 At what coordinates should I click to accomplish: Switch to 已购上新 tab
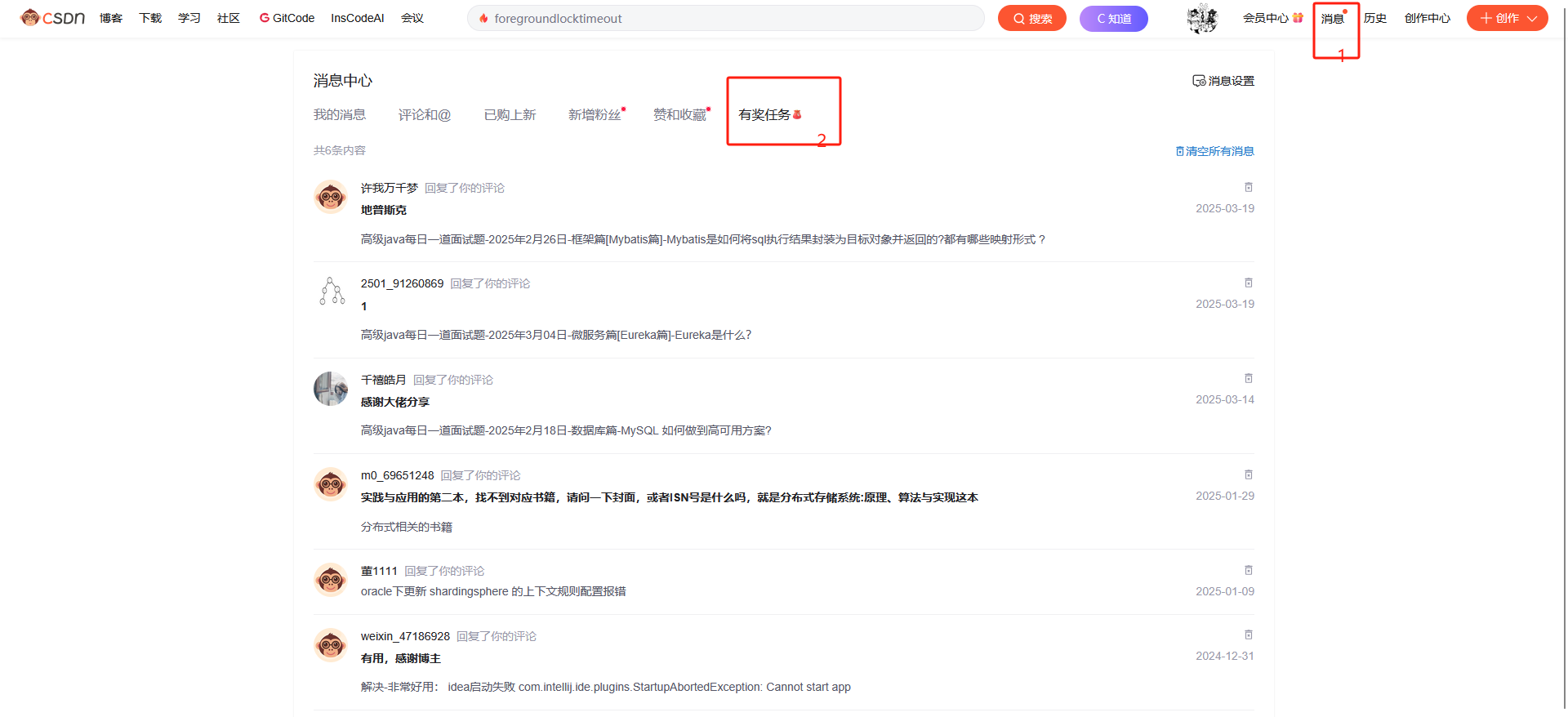tap(510, 115)
